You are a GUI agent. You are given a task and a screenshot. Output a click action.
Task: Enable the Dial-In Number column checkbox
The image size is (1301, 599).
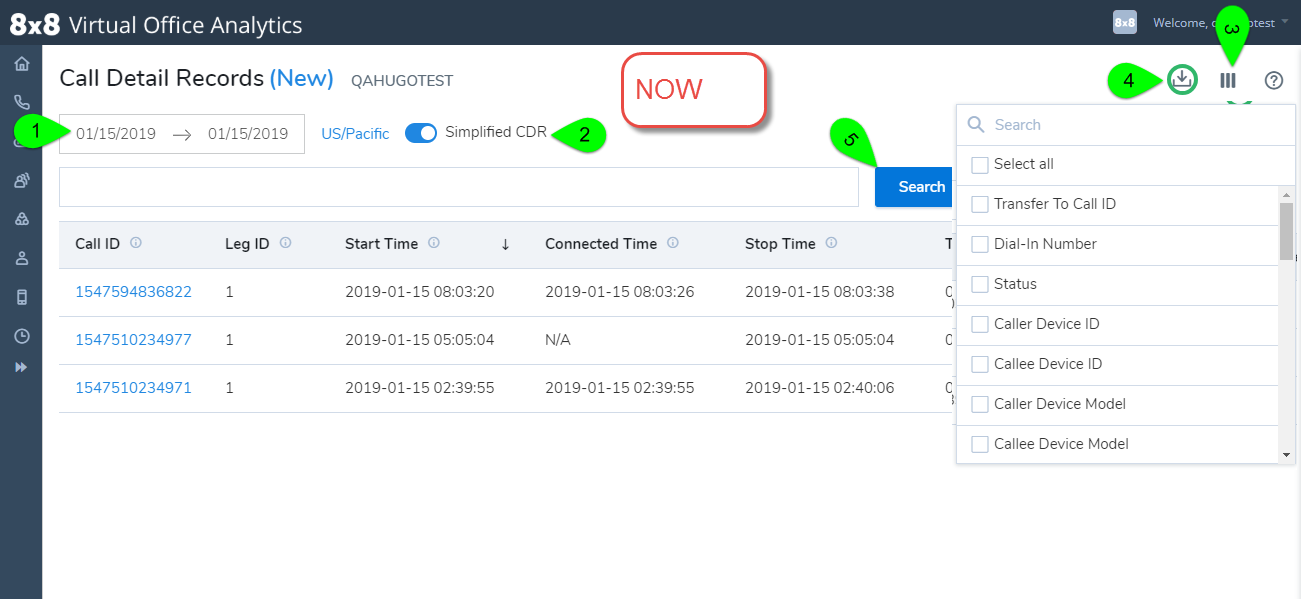979,244
